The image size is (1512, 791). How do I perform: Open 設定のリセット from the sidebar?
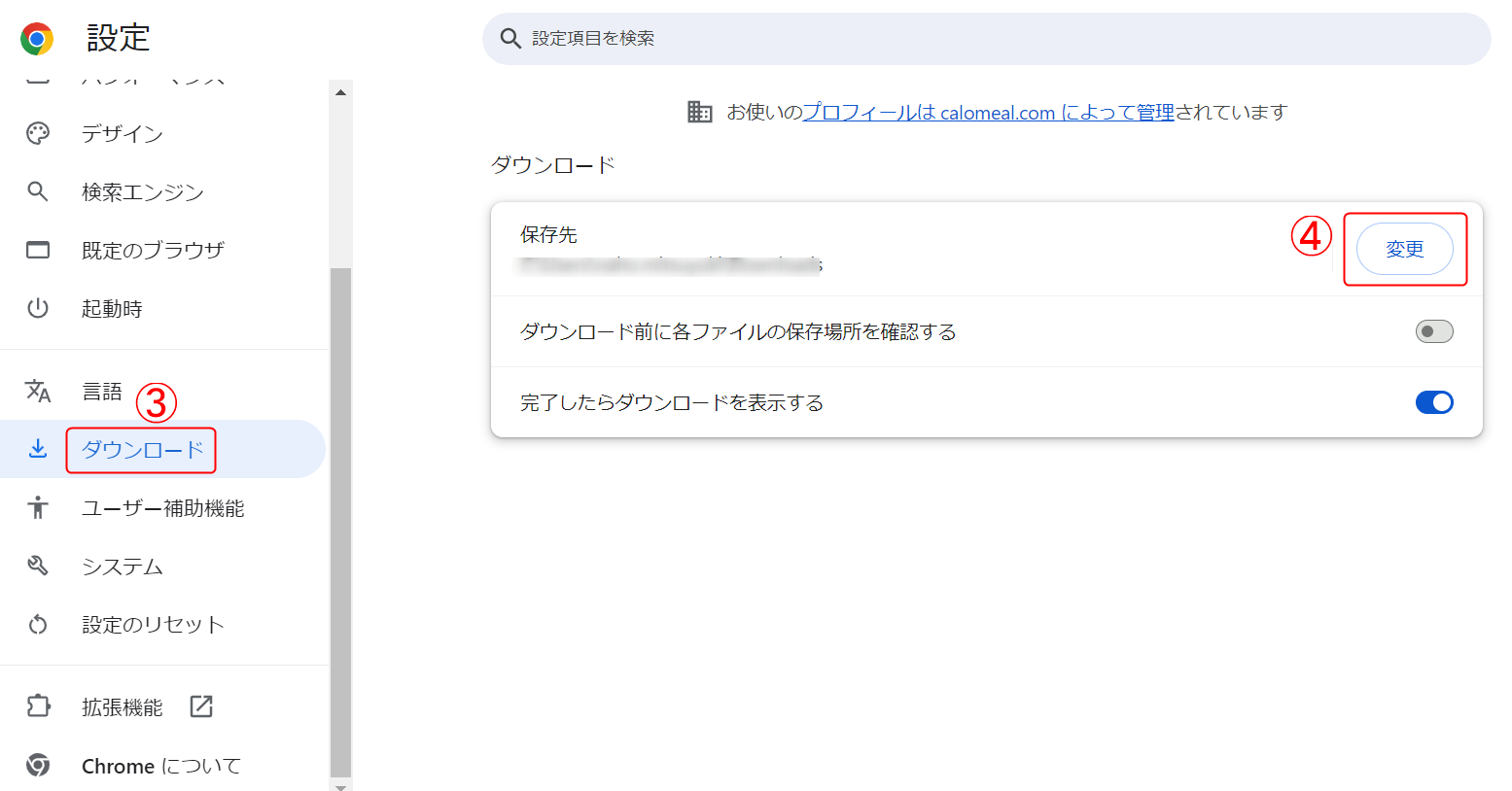coord(153,625)
